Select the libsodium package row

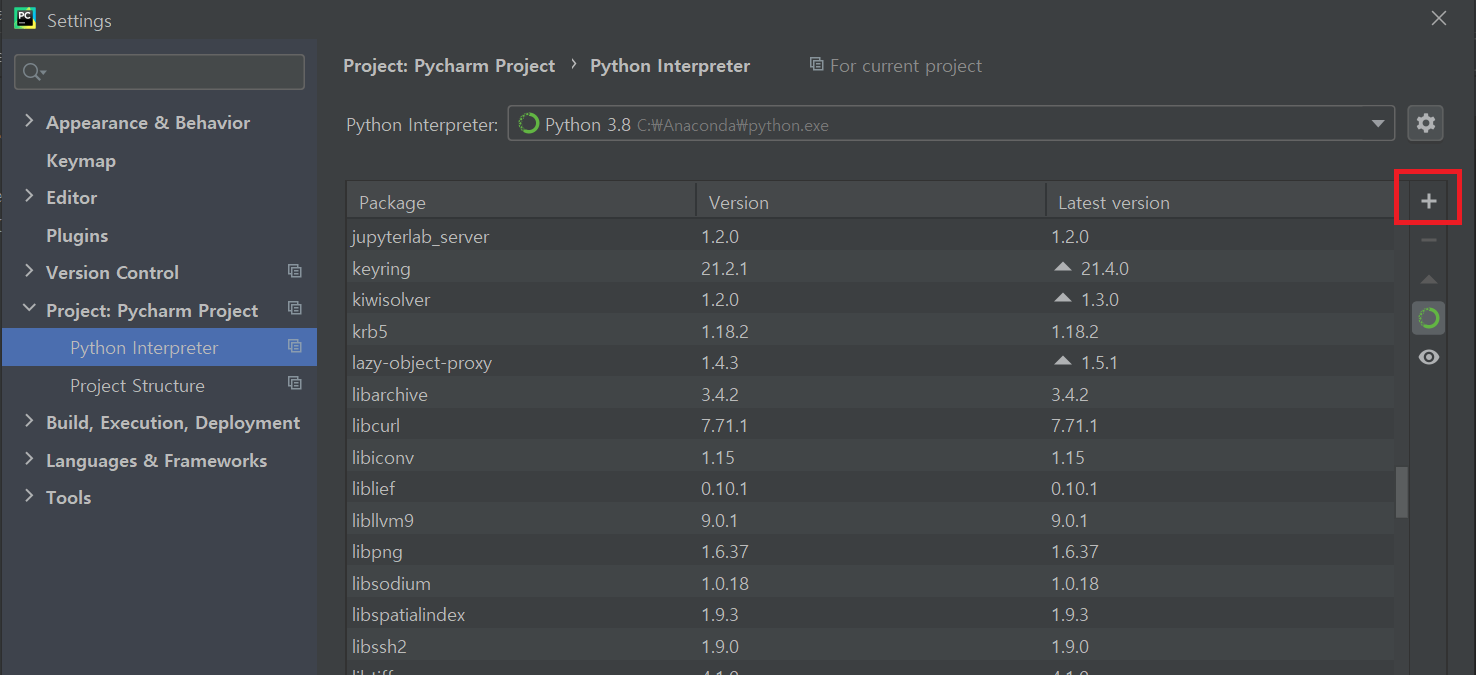[870, 583]
